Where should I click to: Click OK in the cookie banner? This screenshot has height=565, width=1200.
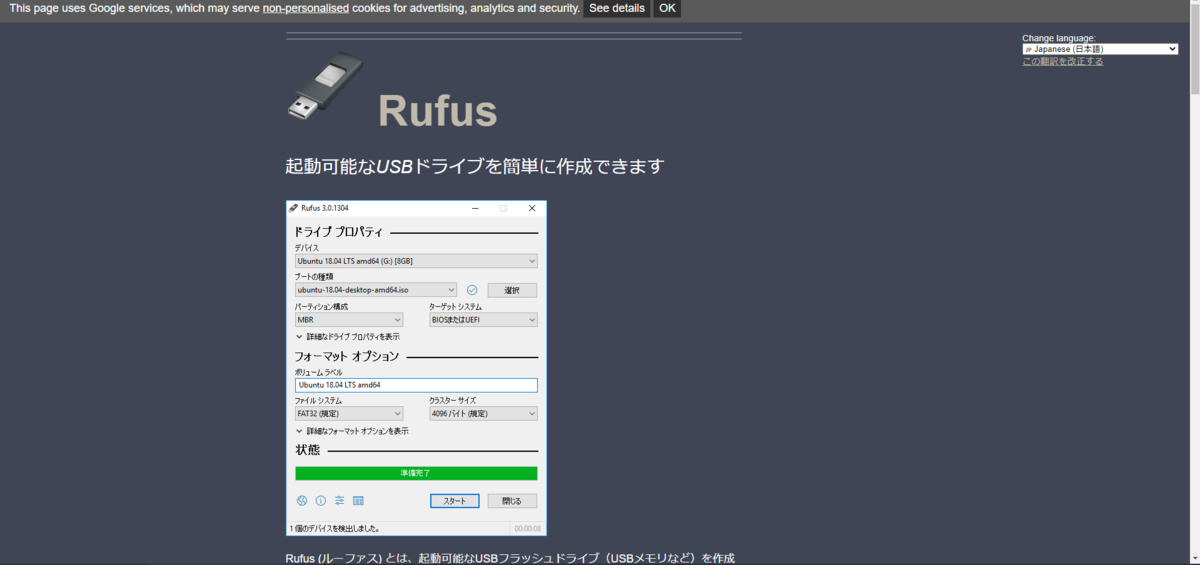(x=667, y=8)
